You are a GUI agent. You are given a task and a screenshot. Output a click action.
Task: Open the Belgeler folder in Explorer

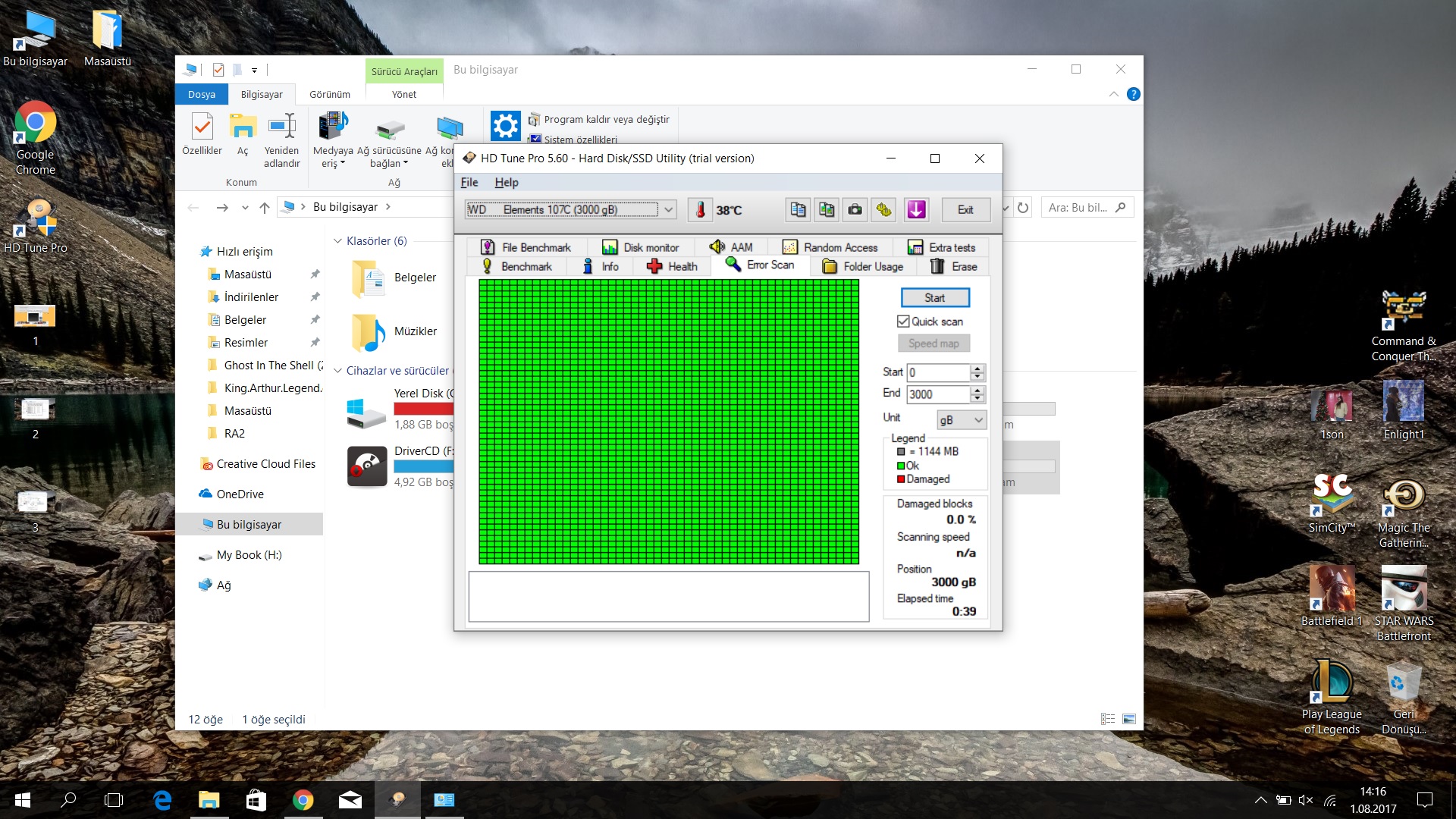(x=394, y=278)
